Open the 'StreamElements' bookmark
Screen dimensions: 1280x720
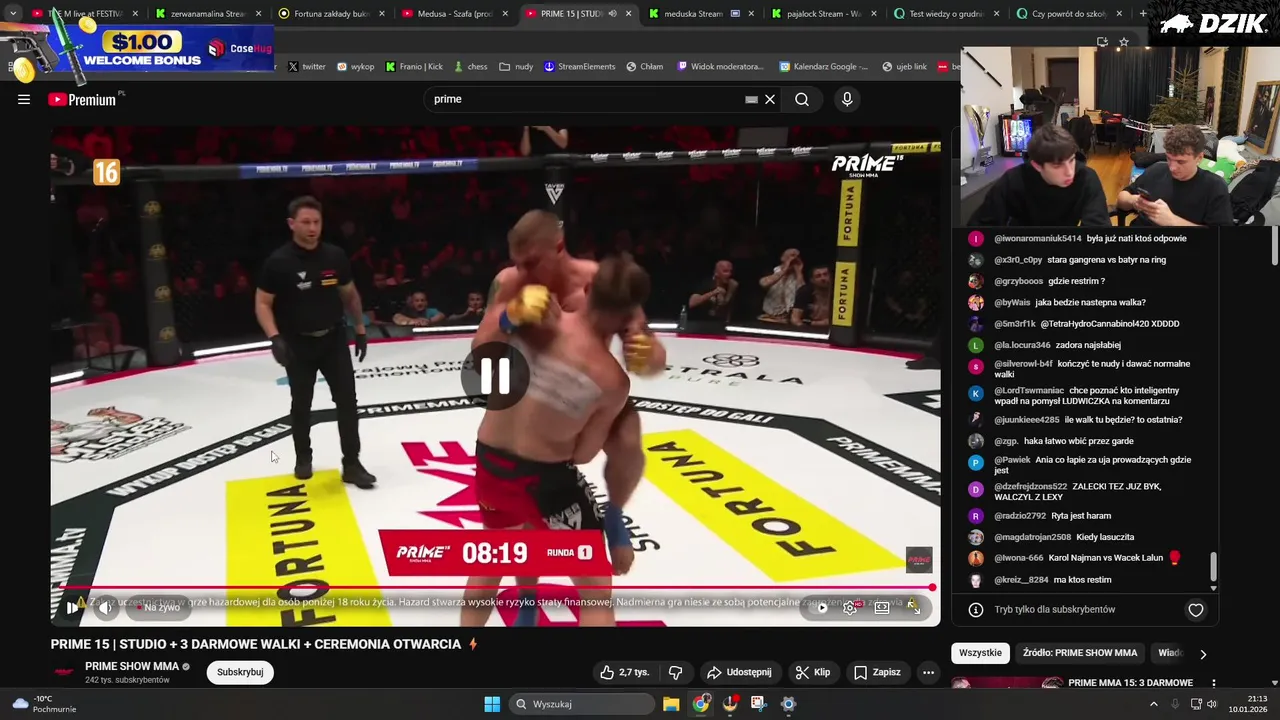(579, 67)
